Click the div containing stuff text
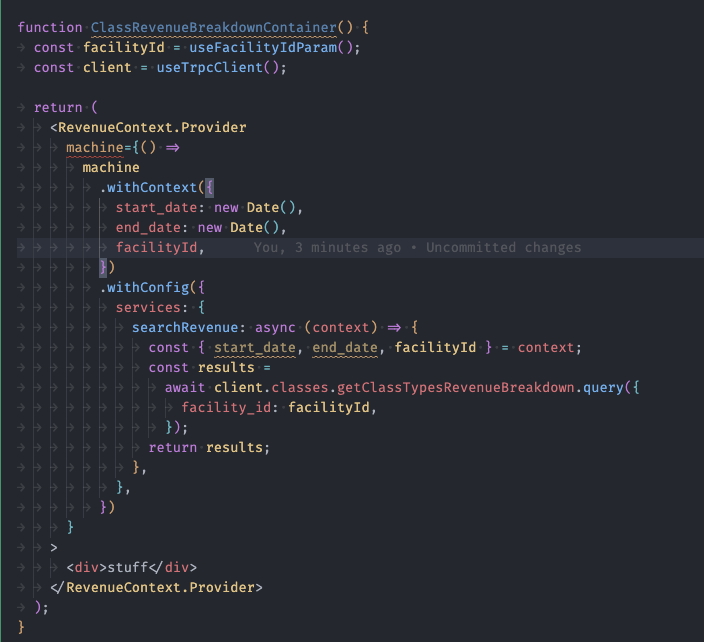Image resolution: width=704 pixels, height=642 pixels. click(132, 567)
